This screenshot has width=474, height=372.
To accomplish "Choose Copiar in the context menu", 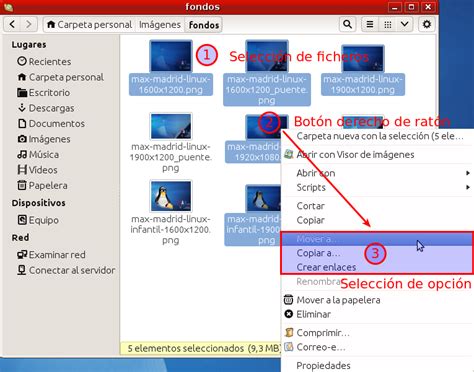I will tap(378, 220).
